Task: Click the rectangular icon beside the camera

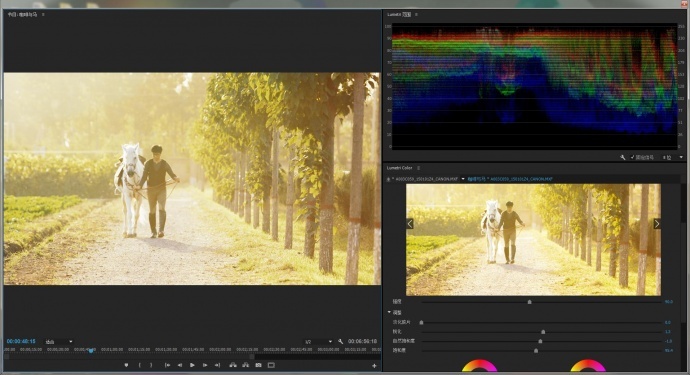Action: click(271, 365)
